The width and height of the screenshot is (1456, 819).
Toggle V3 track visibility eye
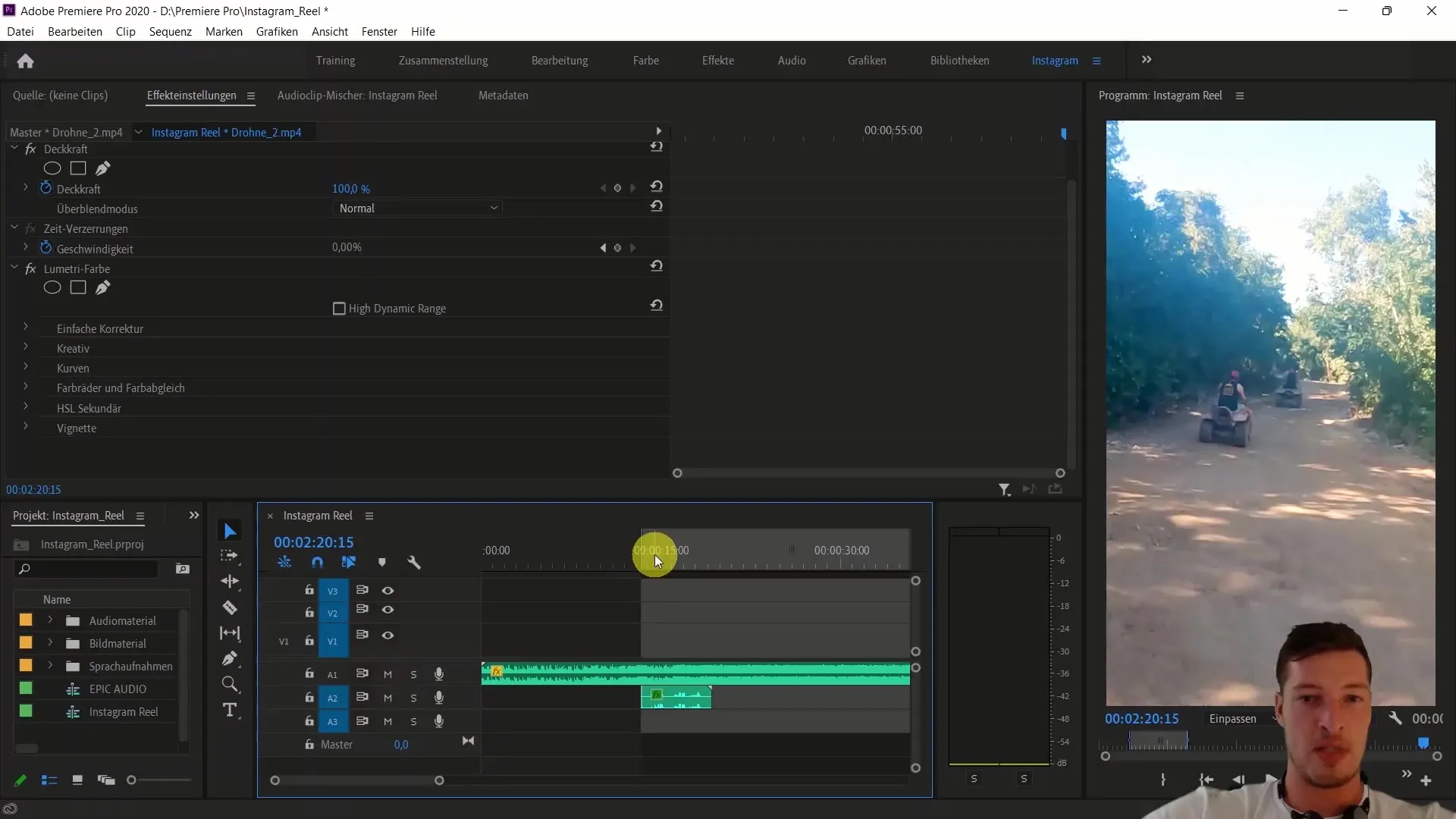388,591
